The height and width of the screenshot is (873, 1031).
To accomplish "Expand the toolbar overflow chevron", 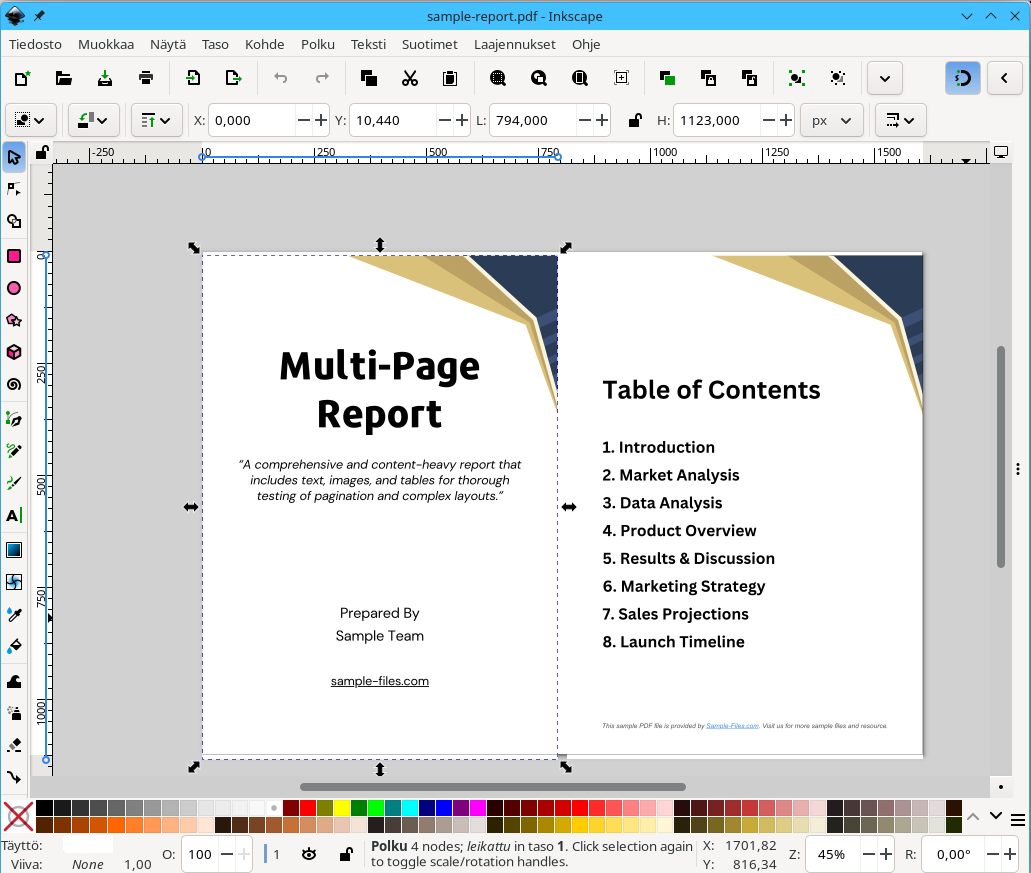I will click(885, 78).
